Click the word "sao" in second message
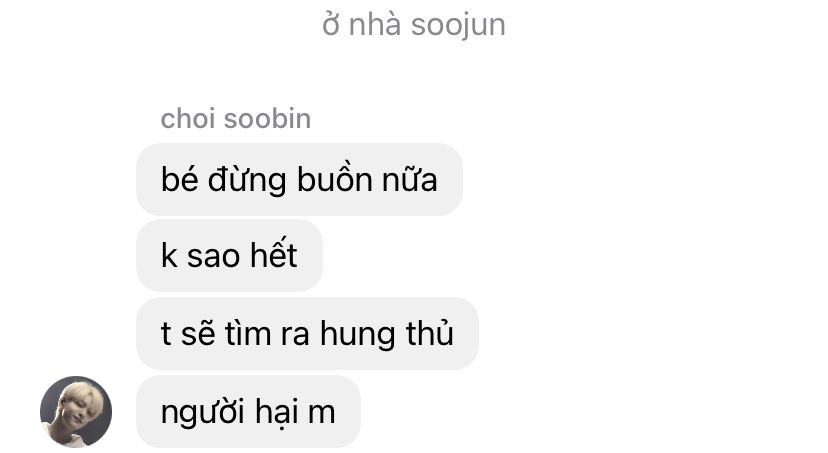 (213, 257)
